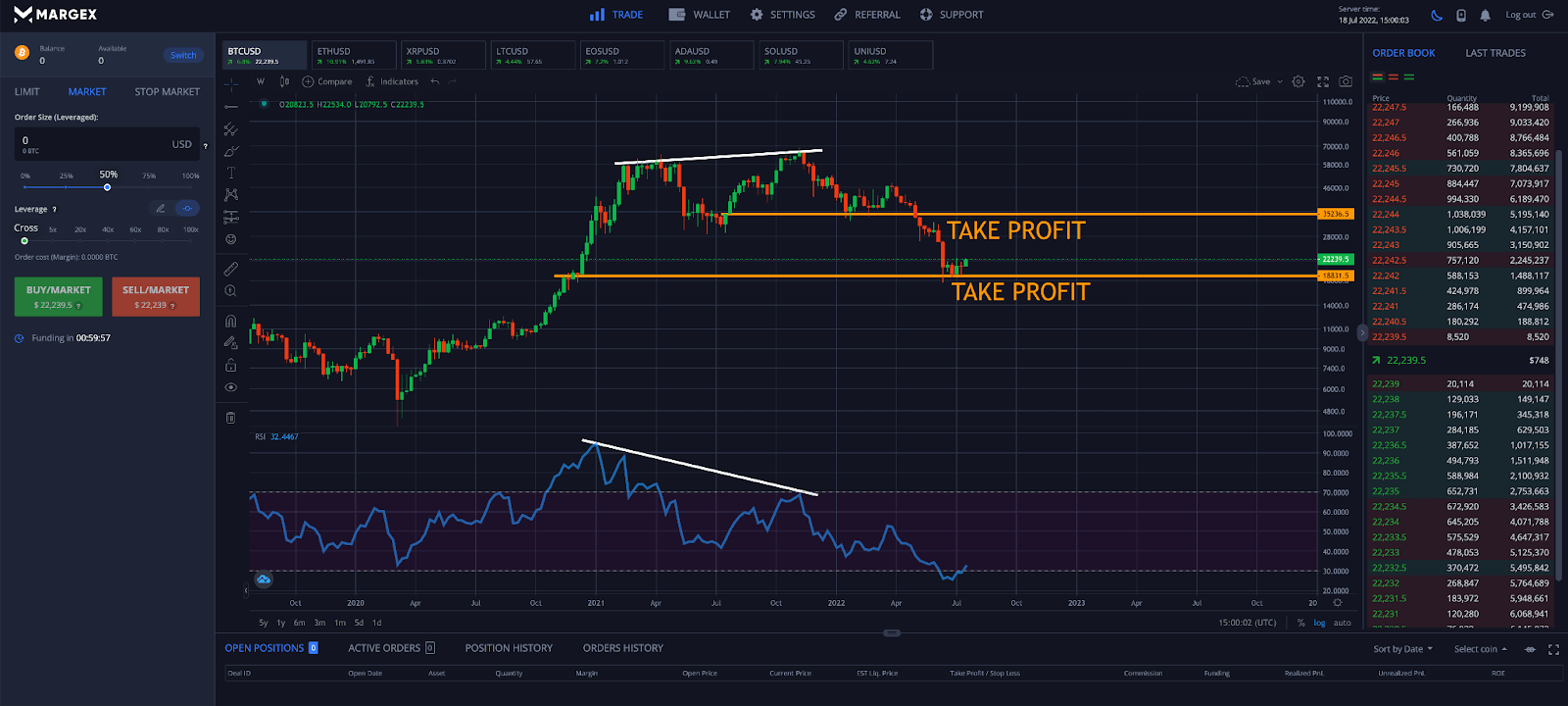
Task: Switch to the LAST TRADES tab
Action: coord(1494,53)
